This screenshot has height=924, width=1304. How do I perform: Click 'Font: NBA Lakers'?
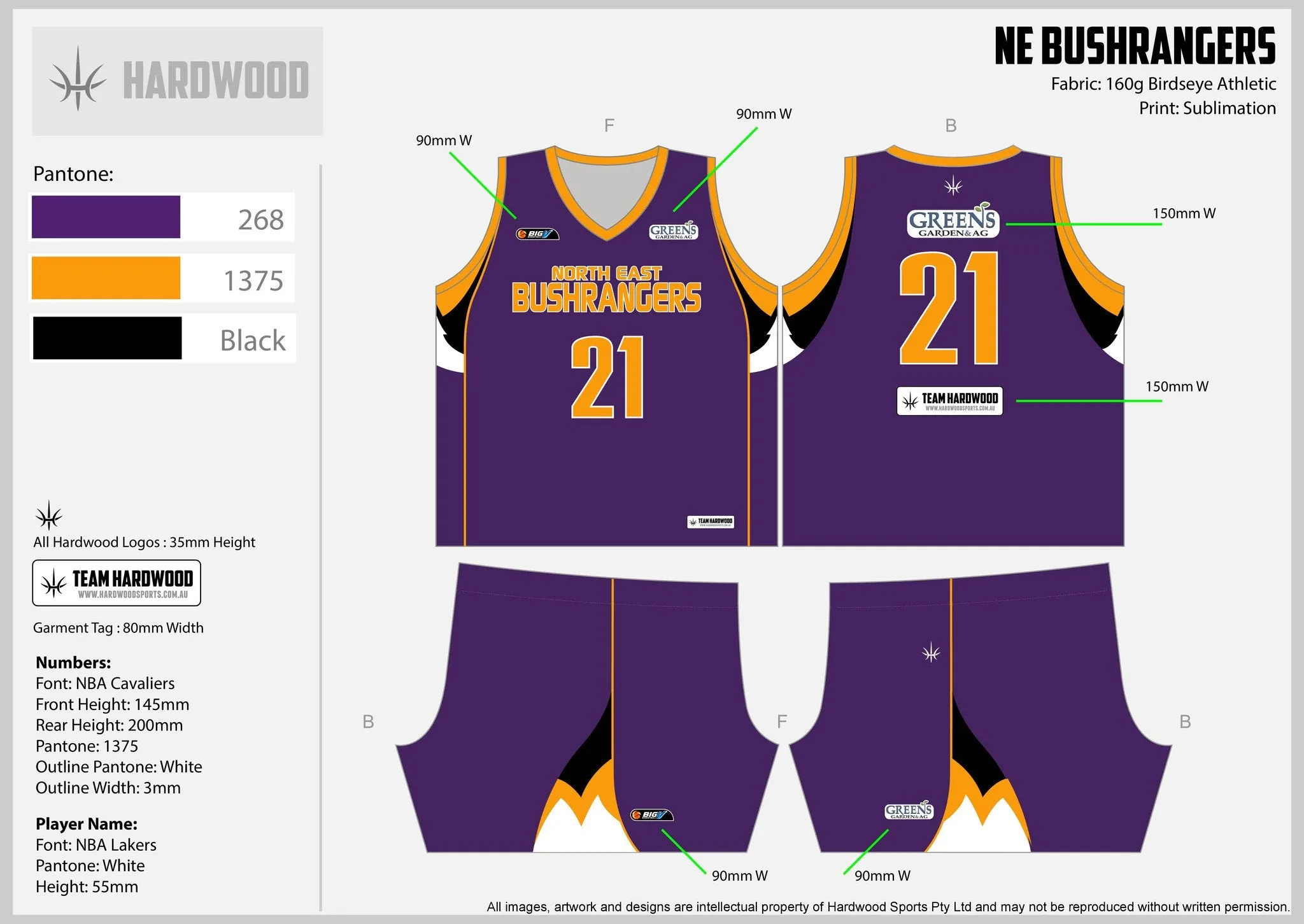click(x=96, y=845)
